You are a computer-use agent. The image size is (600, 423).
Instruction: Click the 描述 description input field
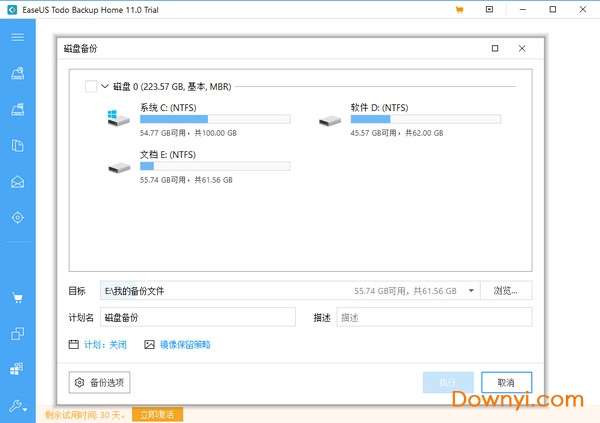(434, 317)
